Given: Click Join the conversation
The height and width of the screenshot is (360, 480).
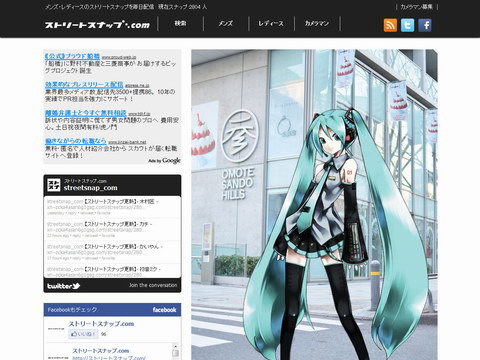Looking at the screenshot, I should (x=153, y=285).
